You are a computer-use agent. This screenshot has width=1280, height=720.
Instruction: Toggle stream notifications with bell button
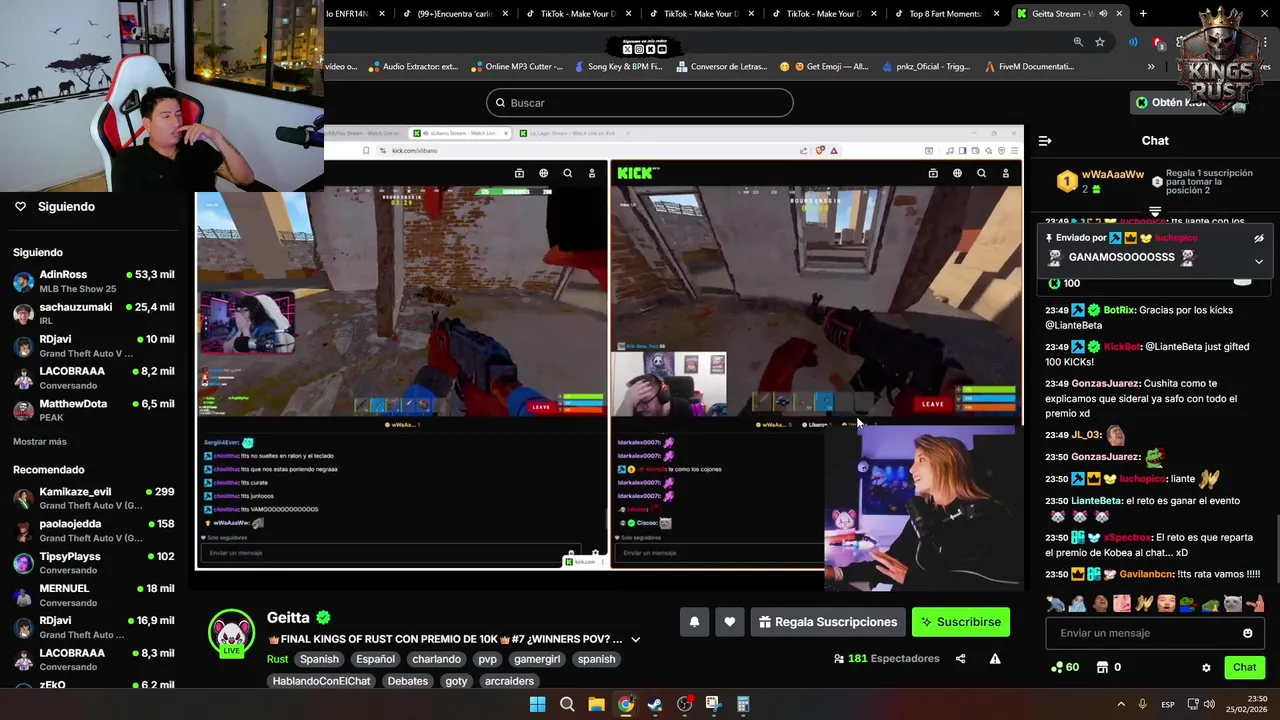click(694, 622)
